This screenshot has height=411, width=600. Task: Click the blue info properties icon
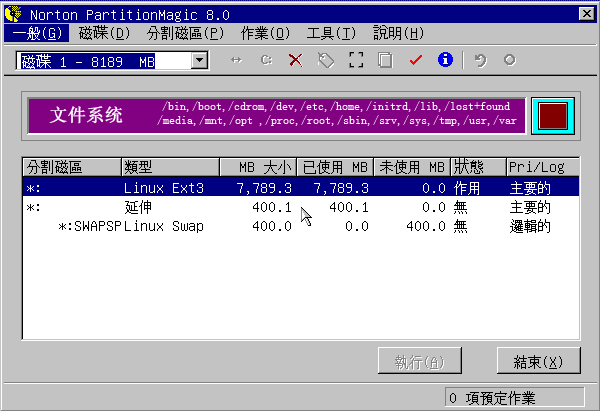point(445,60)
